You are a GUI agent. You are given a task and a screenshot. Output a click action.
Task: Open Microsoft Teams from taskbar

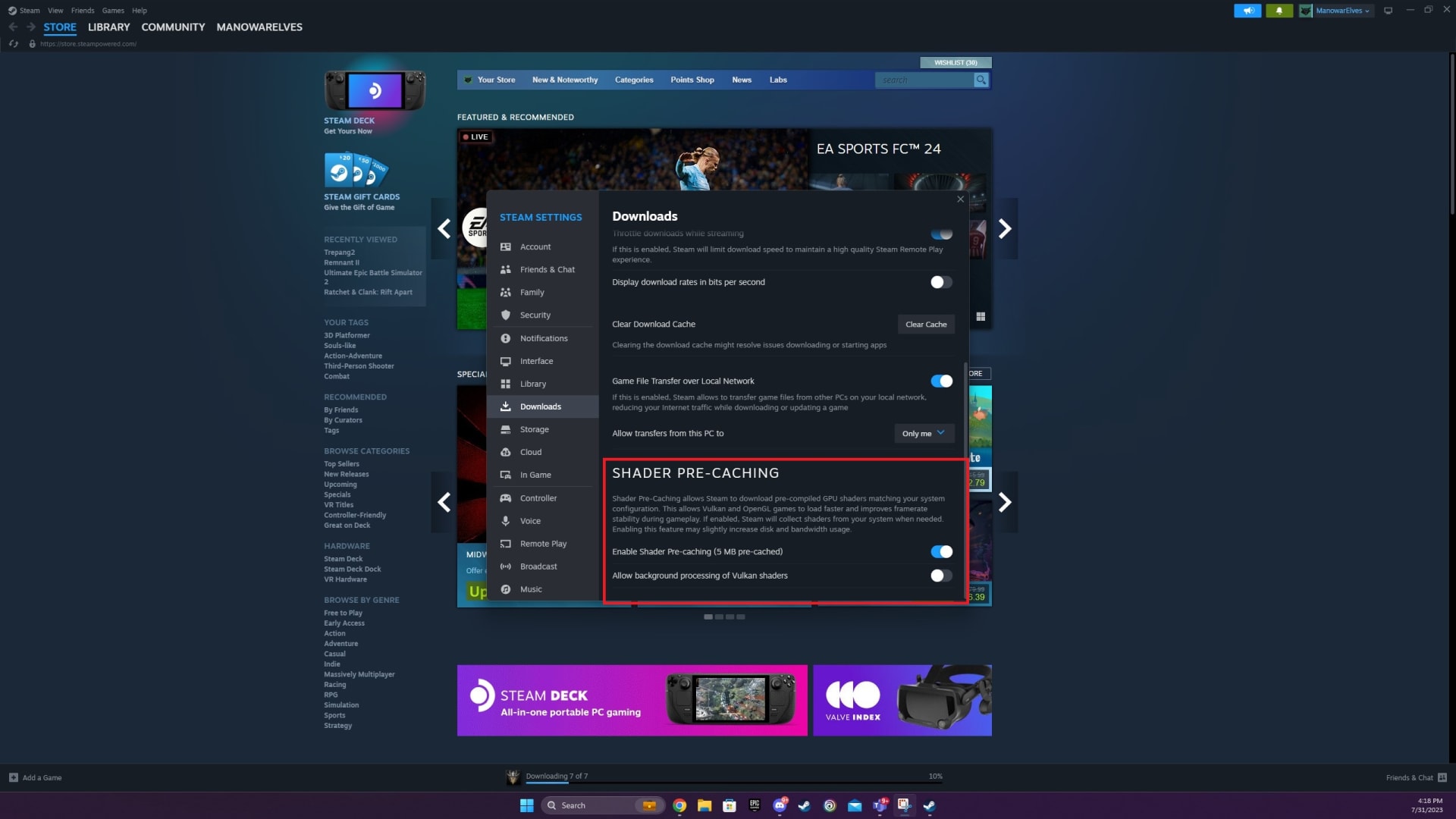(x=880, y=806)
